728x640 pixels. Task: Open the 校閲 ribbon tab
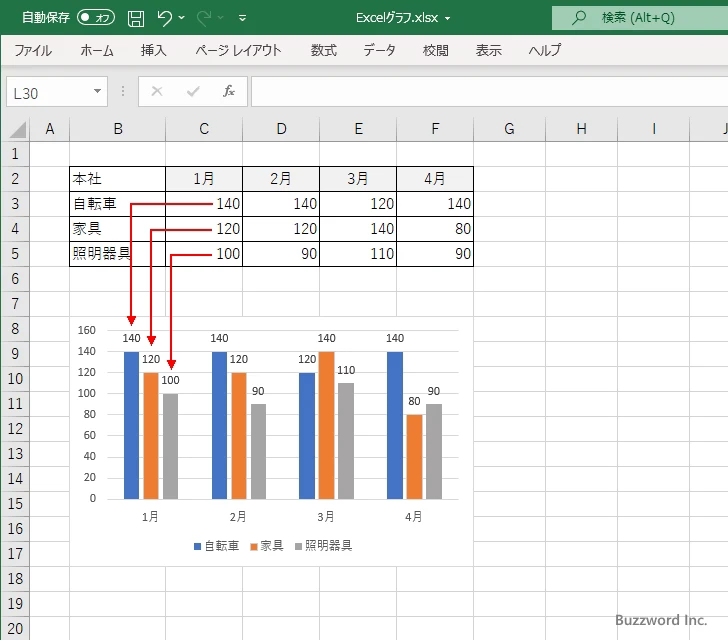pos(436,50)
